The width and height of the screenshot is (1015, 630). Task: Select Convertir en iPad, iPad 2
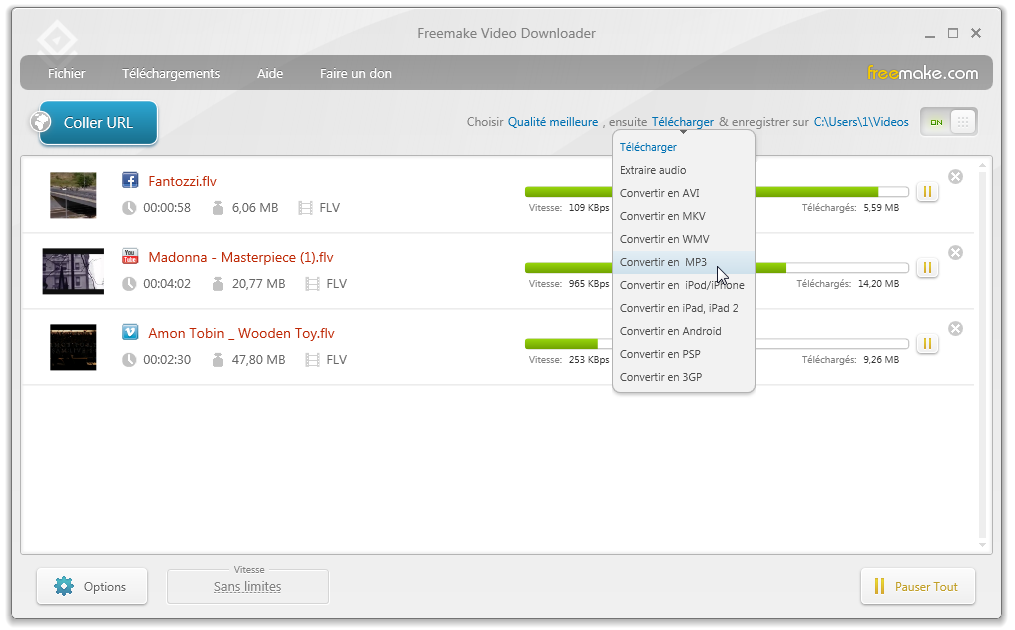(x=684, y=308)
